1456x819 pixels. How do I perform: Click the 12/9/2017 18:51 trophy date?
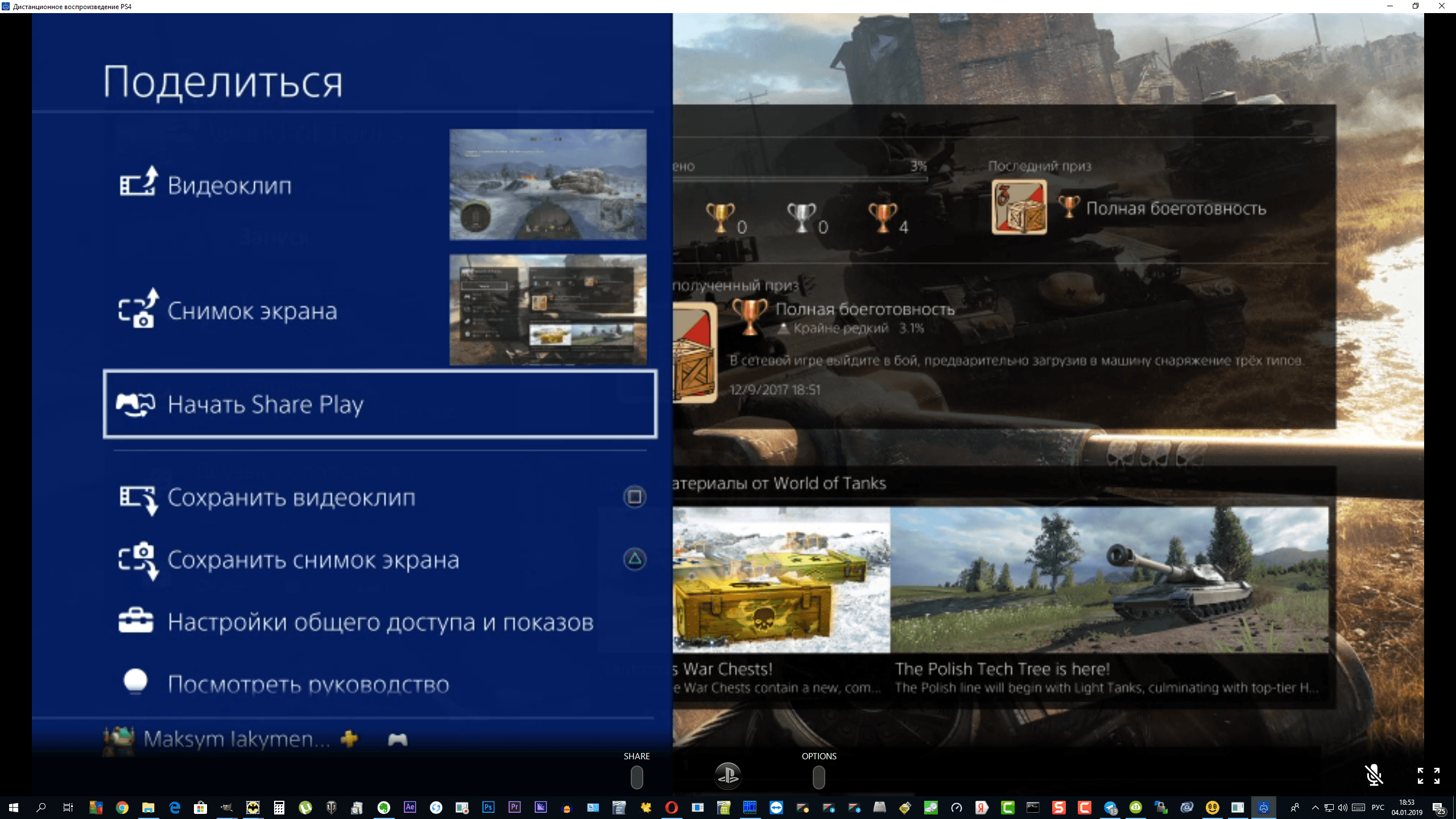click(x=775, y=390)
